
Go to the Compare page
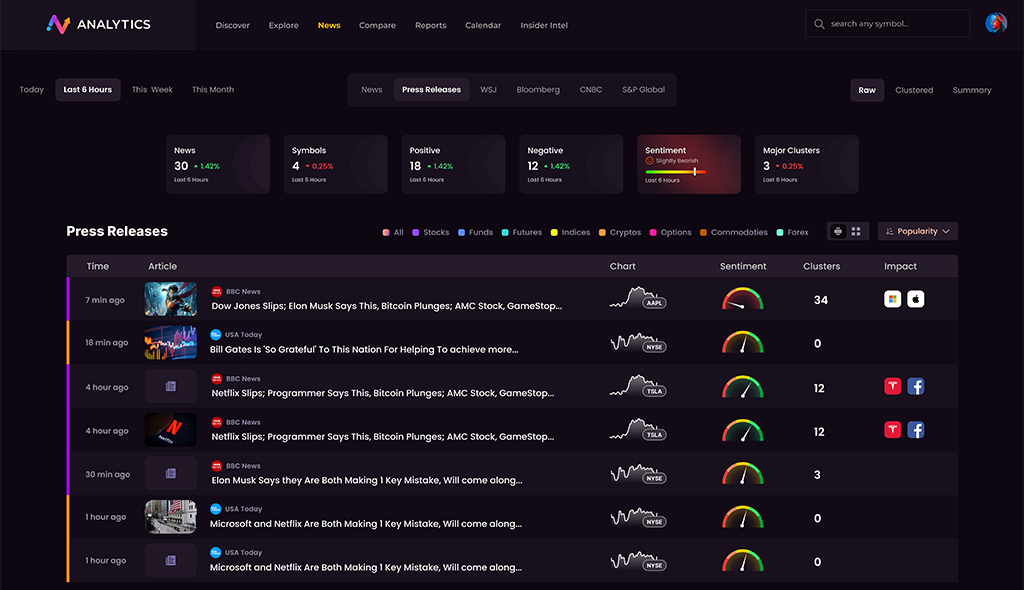tap(377, 25)
